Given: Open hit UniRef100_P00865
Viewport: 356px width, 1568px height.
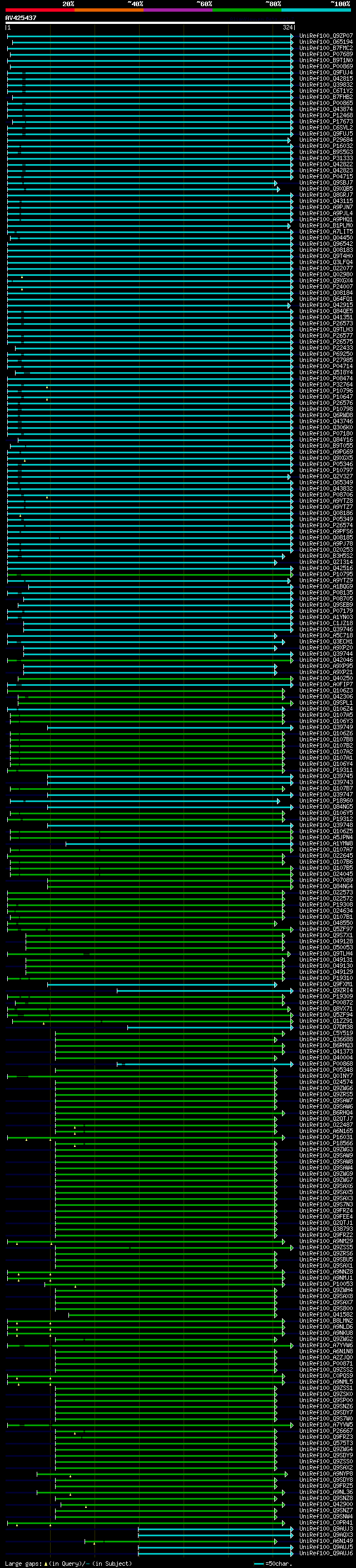Looking at the screenshot, I should pos(326,103).
